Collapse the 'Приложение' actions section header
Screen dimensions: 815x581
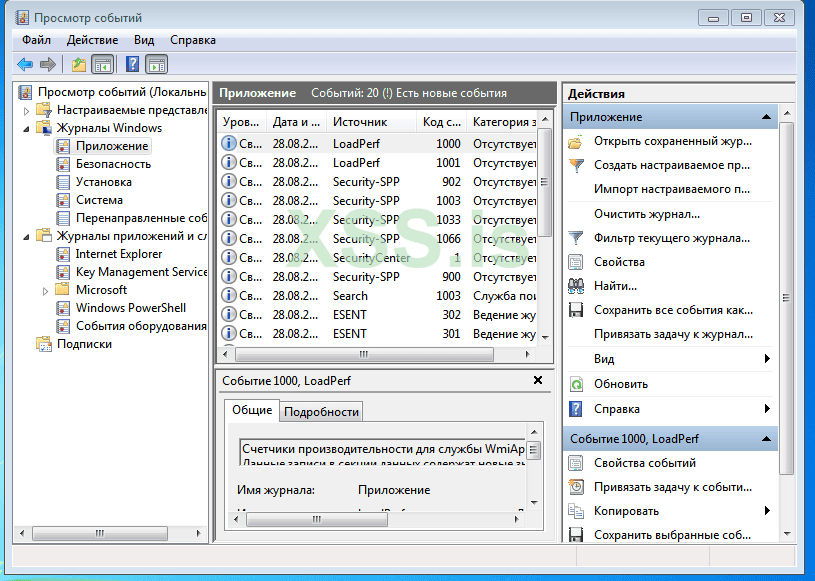click(766, 117)
